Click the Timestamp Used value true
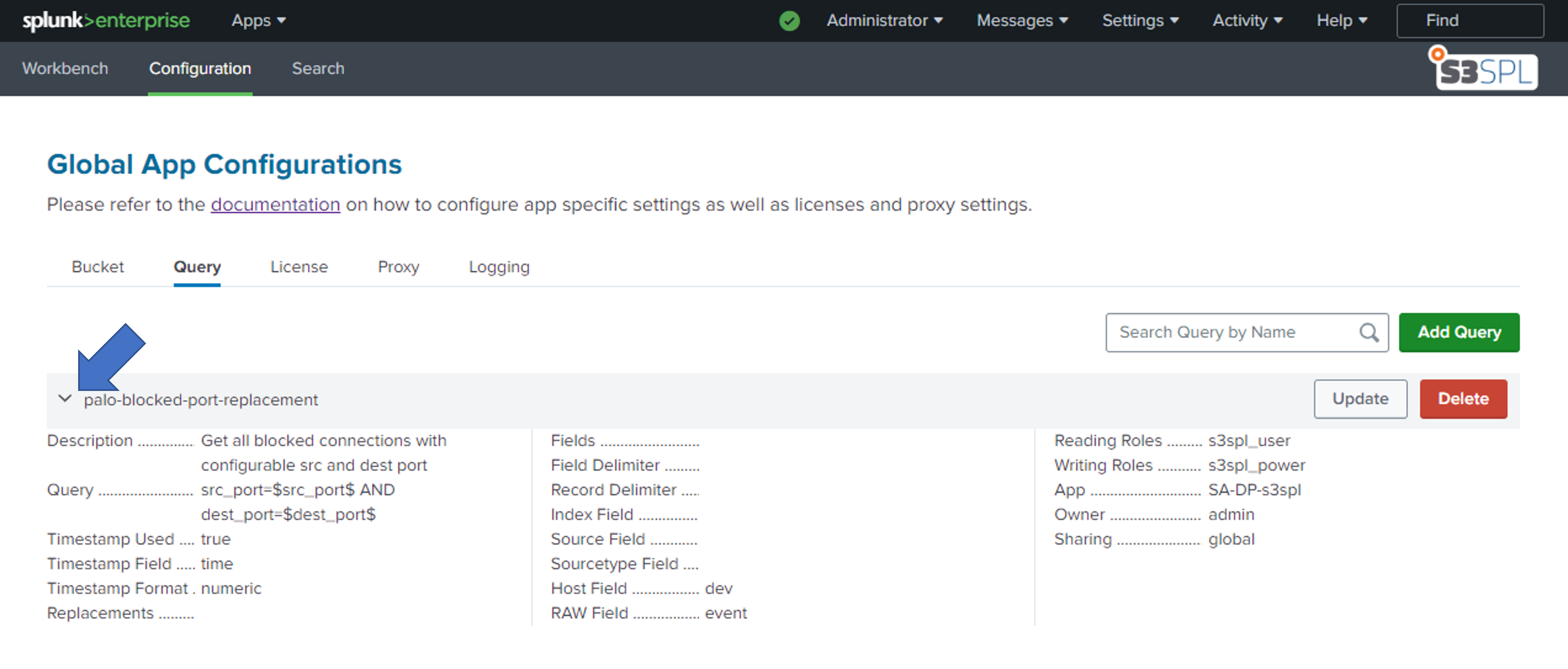Image resolution: width=1568 pixels, height=669 pixels. click(x=215, y=539)
